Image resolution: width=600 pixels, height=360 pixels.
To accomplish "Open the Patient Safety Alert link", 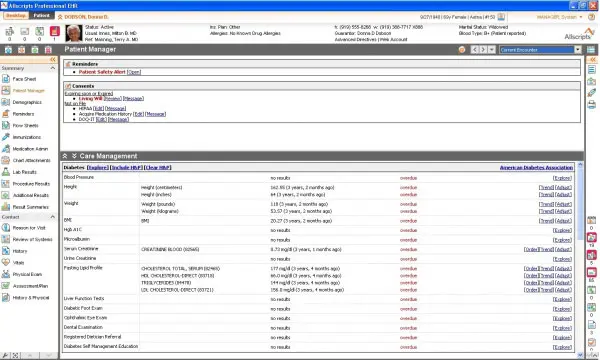I will pos(134,72).
